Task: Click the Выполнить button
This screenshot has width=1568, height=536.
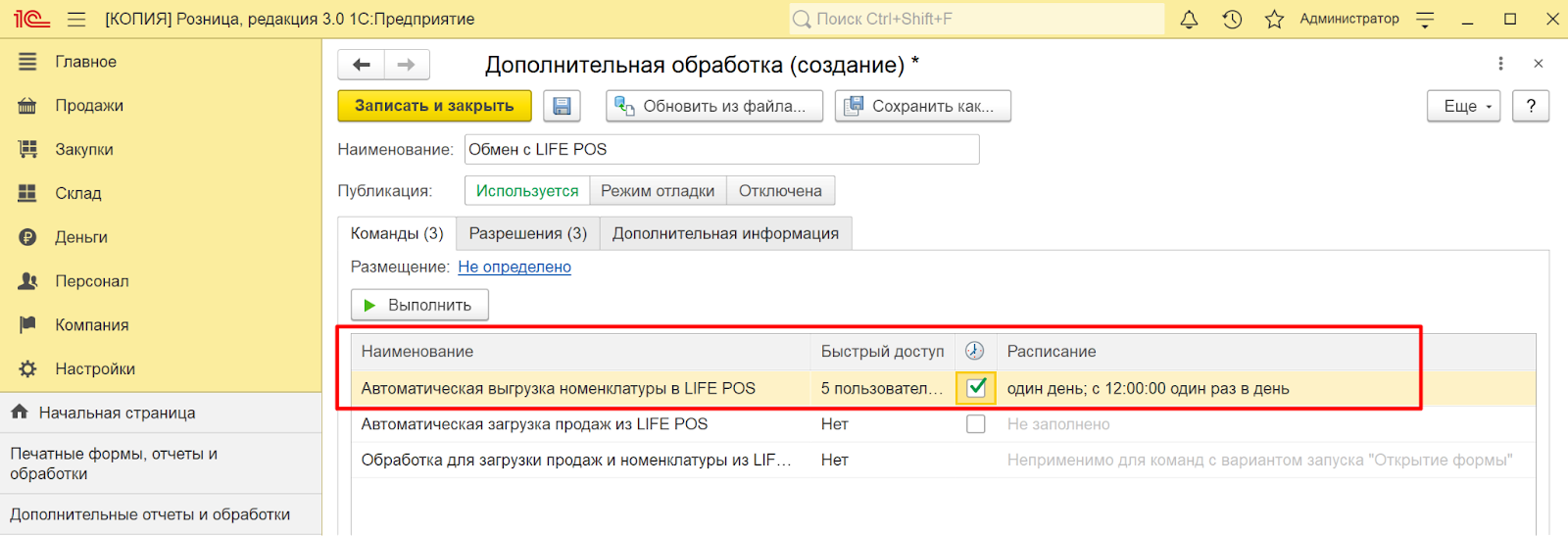Action: pyautogui.click(x=419, y=305)
